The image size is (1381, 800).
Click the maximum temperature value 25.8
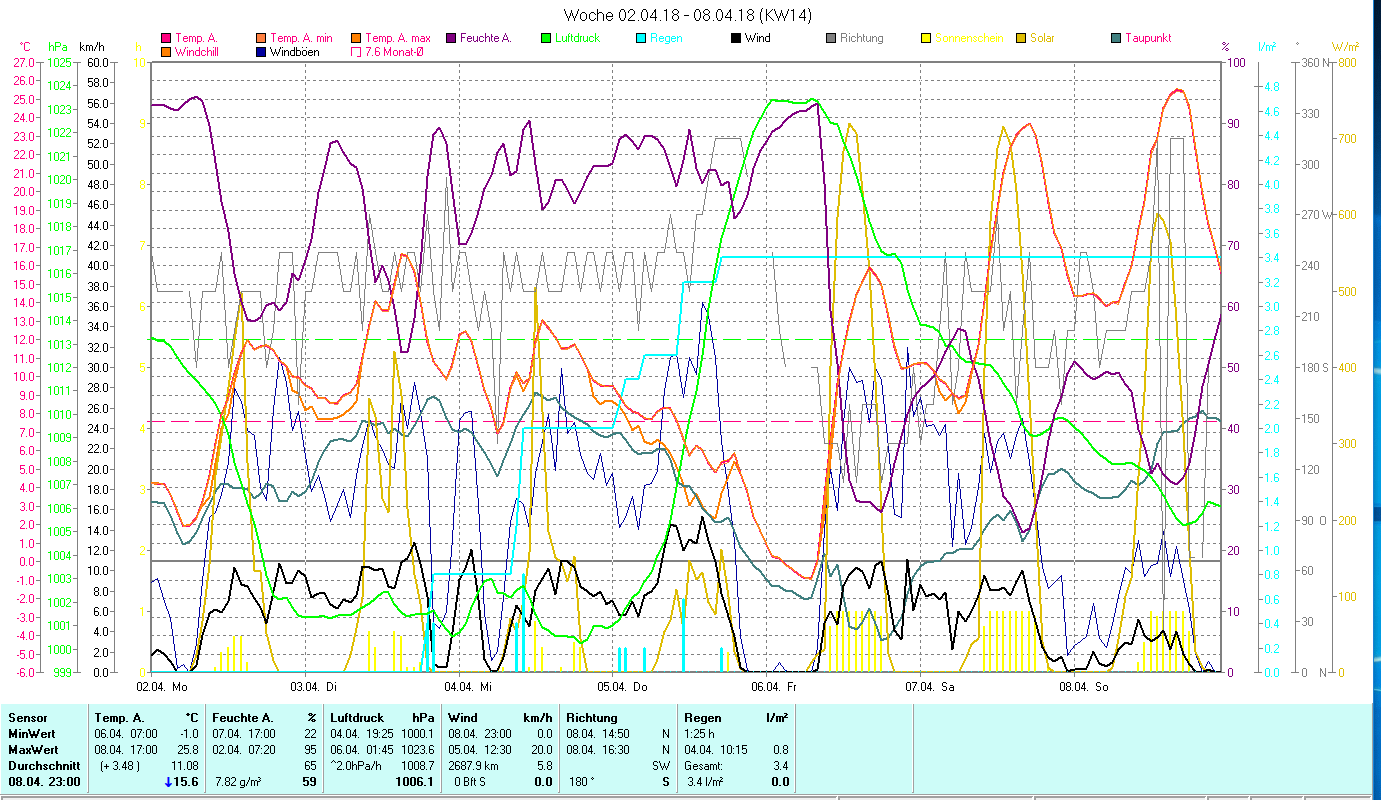186,750
